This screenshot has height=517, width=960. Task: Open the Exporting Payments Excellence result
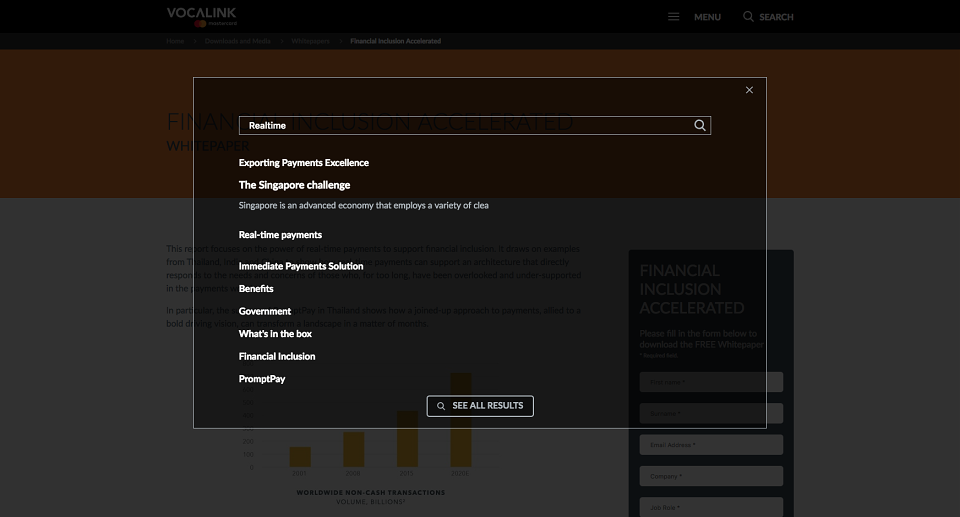click(304, 163)
